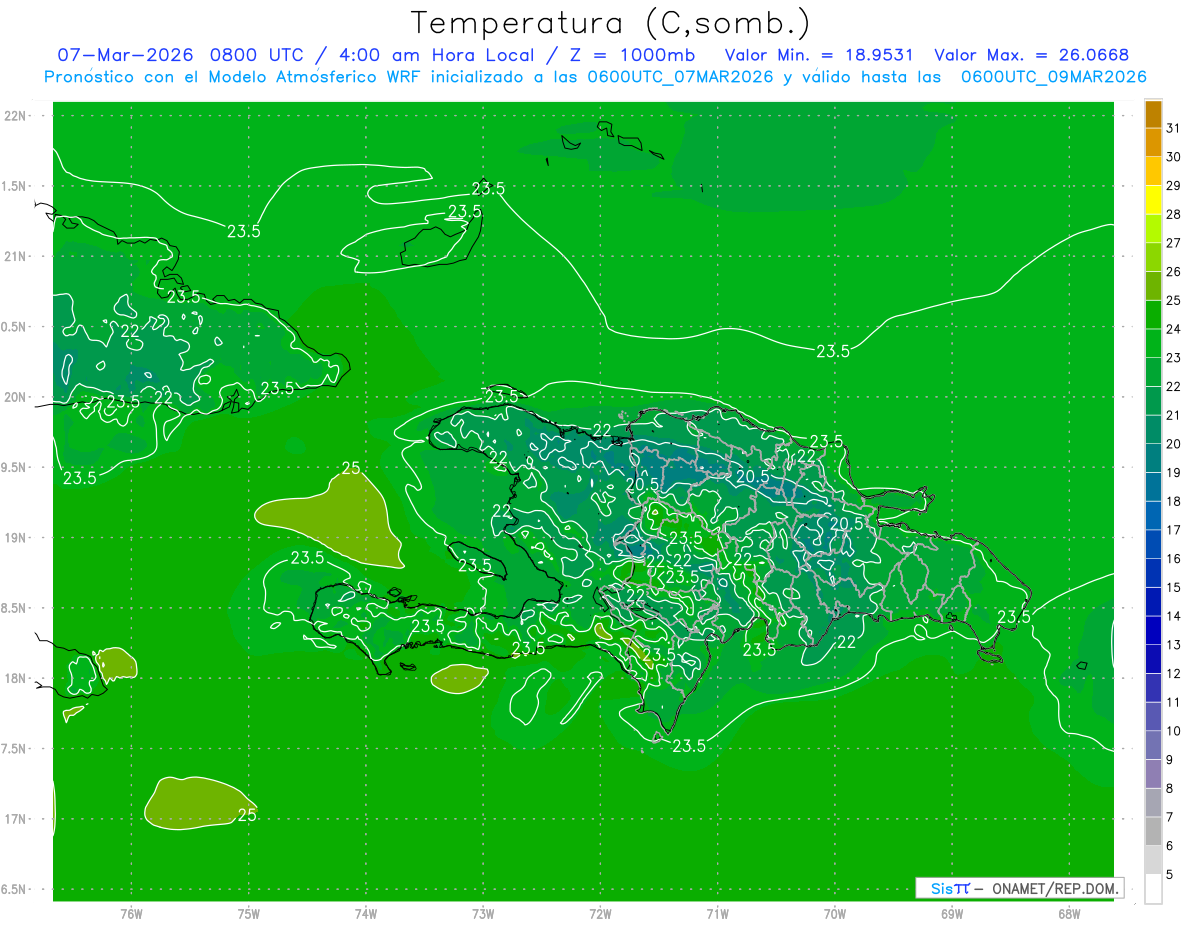
Task: Click the '19N' latitude axis label
Action: tap(17, 538)
